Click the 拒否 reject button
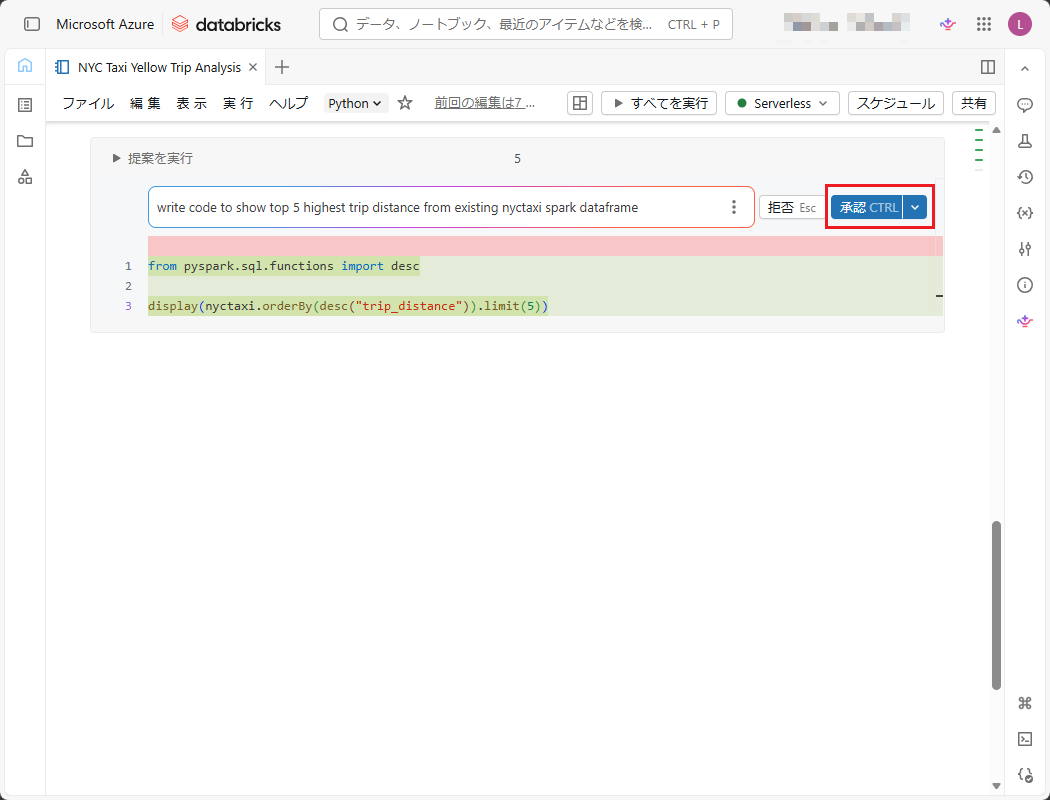Image resolution: width=1050 pixels, height=800 pixels. (x=790, y=207)
